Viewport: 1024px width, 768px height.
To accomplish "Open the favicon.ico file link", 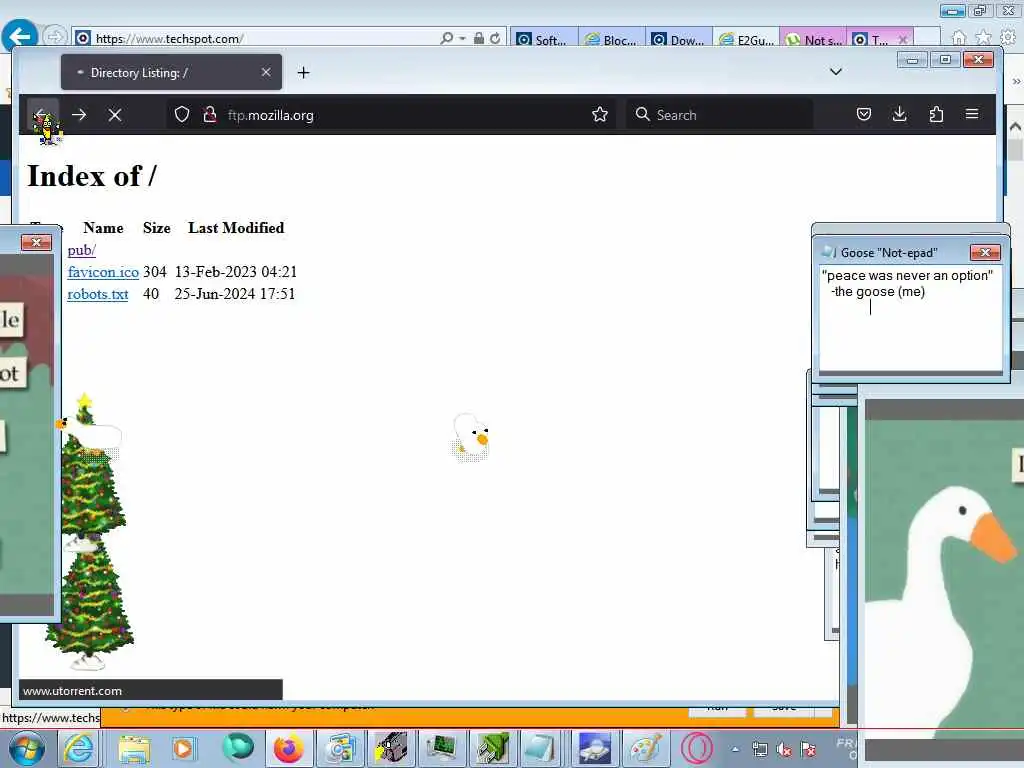I will [x=103, y=272].
